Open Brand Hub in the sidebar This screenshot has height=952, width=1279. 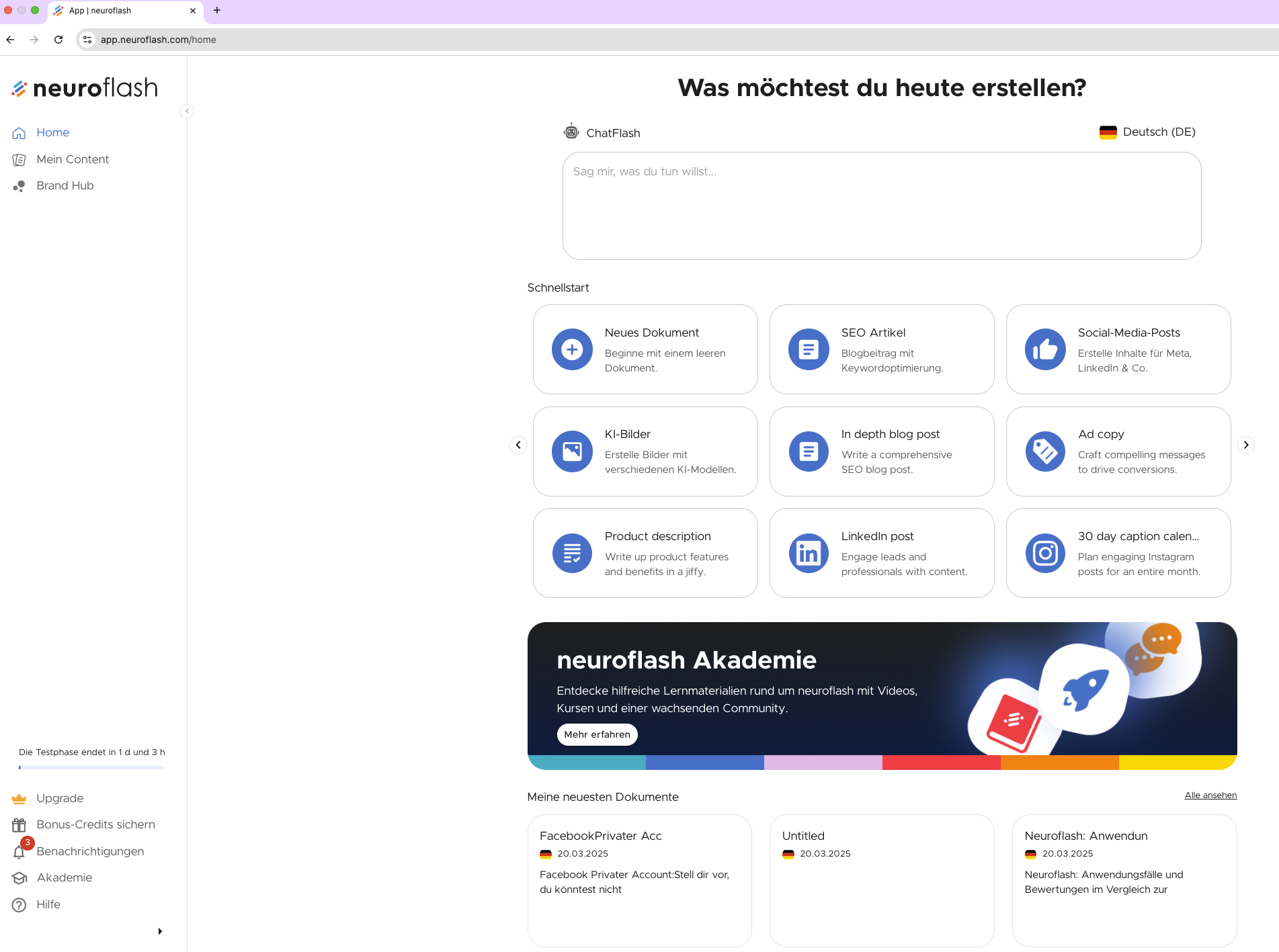65,186
